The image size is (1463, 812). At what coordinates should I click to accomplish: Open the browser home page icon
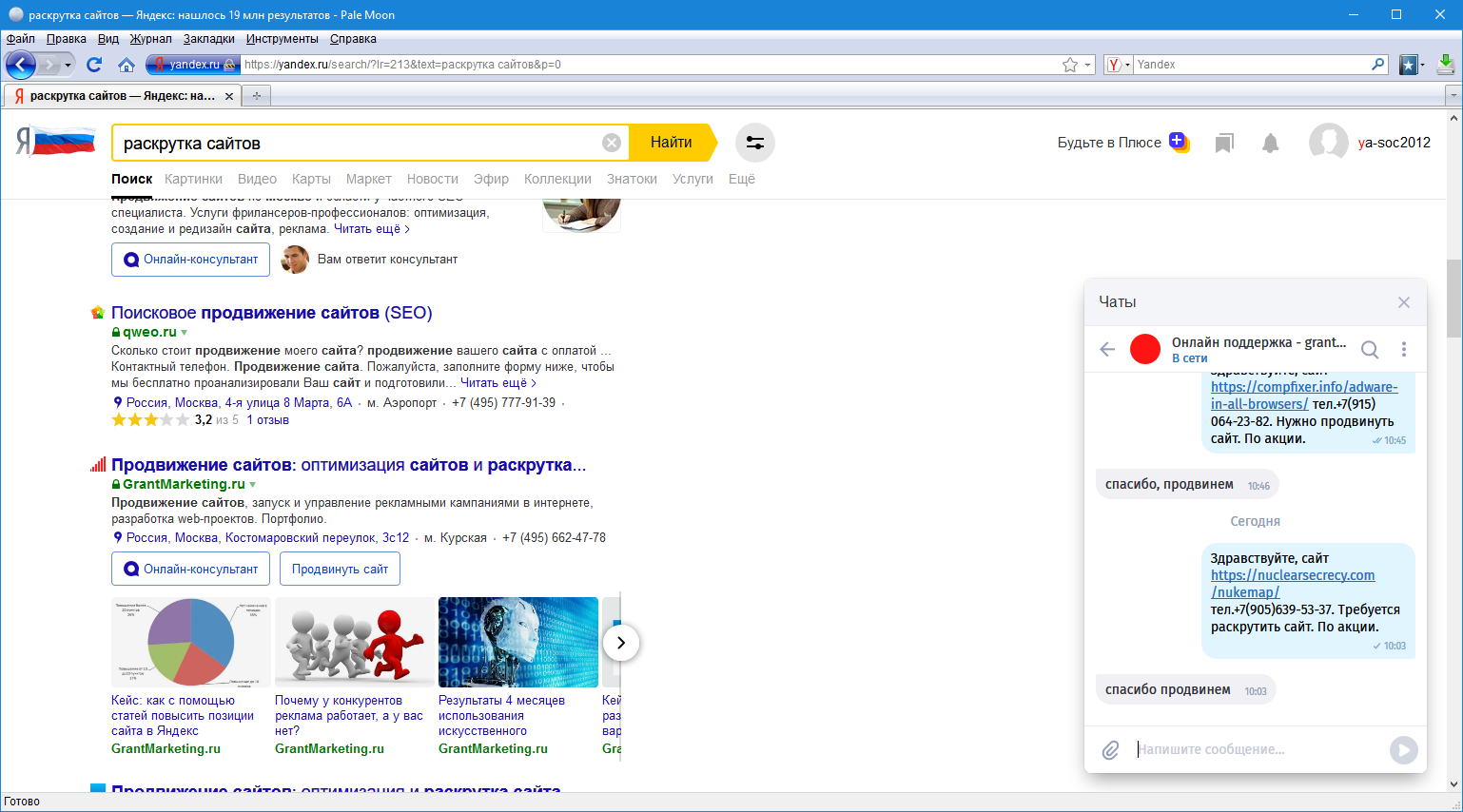tap(127, 65)
